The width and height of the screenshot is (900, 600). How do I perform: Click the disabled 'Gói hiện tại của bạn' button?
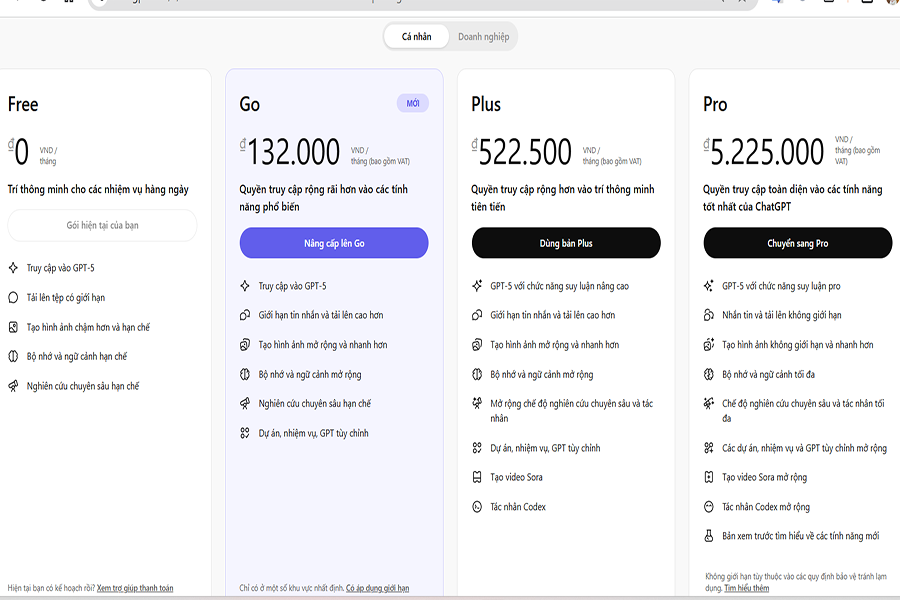tap(102, 225)
